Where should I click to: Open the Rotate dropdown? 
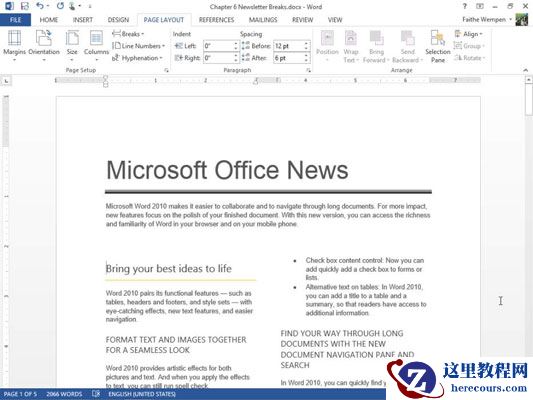tap(469, 58)
